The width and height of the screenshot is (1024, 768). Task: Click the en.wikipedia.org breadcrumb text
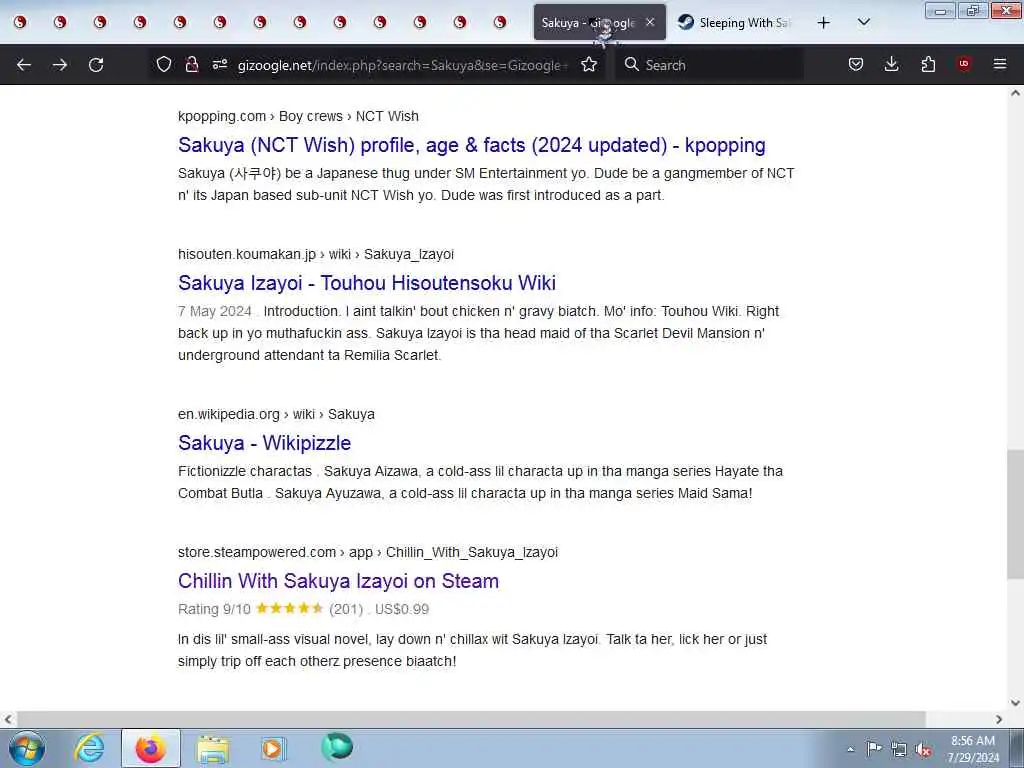pyautogui.click(x=229, y=414)
